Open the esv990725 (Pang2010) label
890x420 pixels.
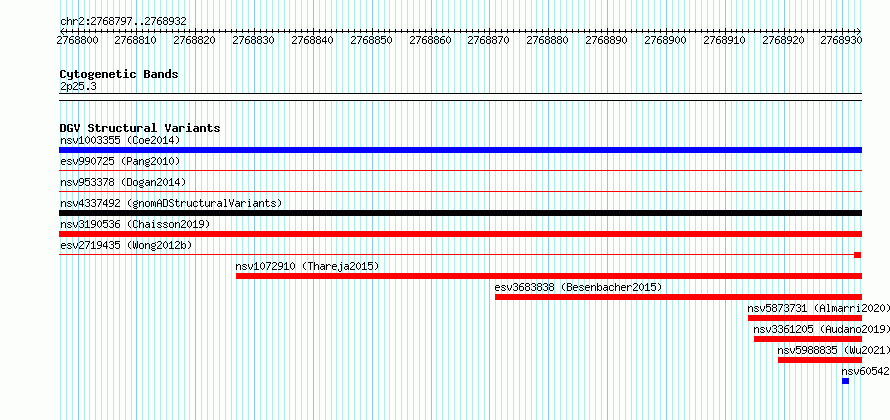click(120, 162)
